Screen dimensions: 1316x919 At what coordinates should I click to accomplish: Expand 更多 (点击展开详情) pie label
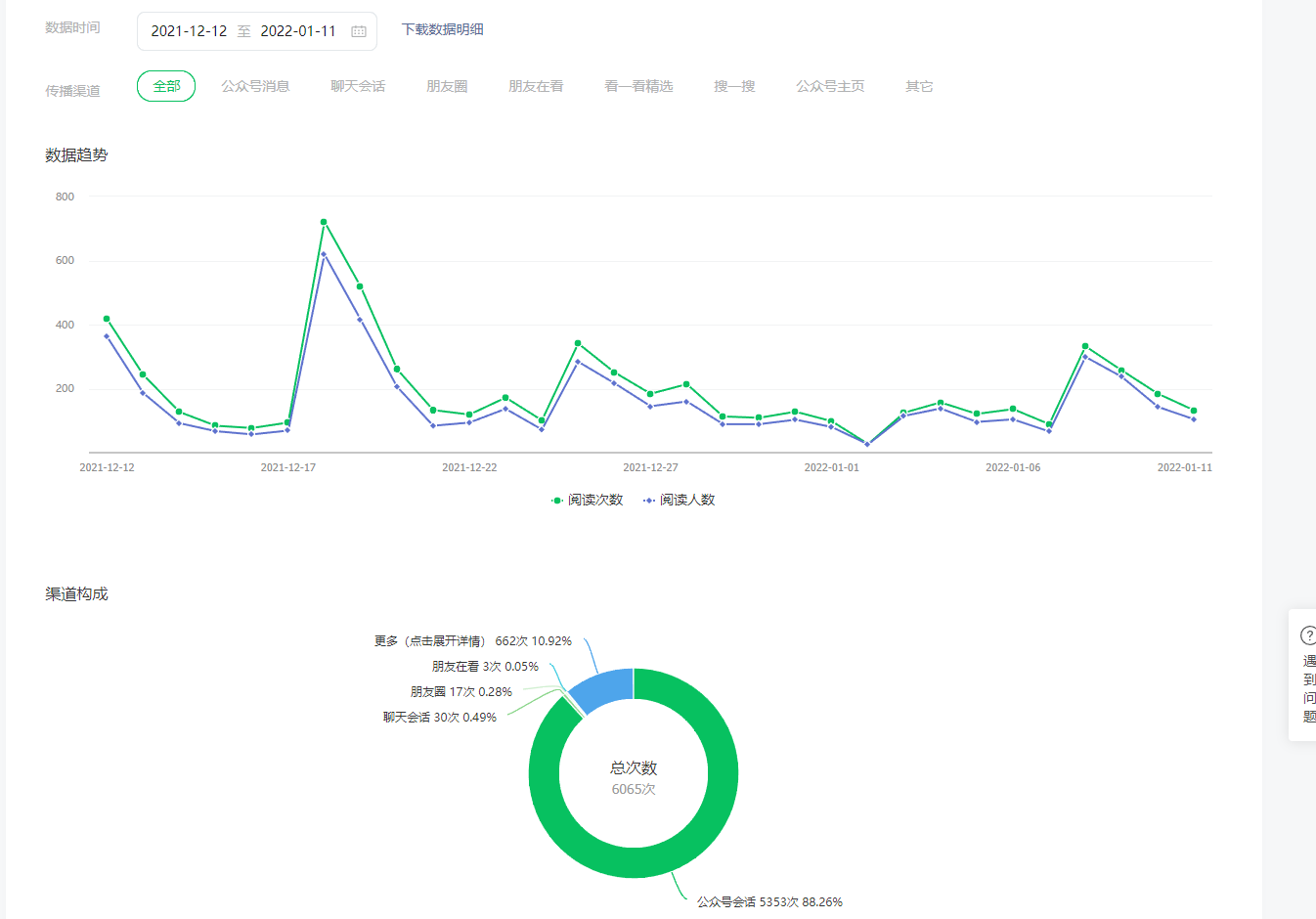click(472, 641)
